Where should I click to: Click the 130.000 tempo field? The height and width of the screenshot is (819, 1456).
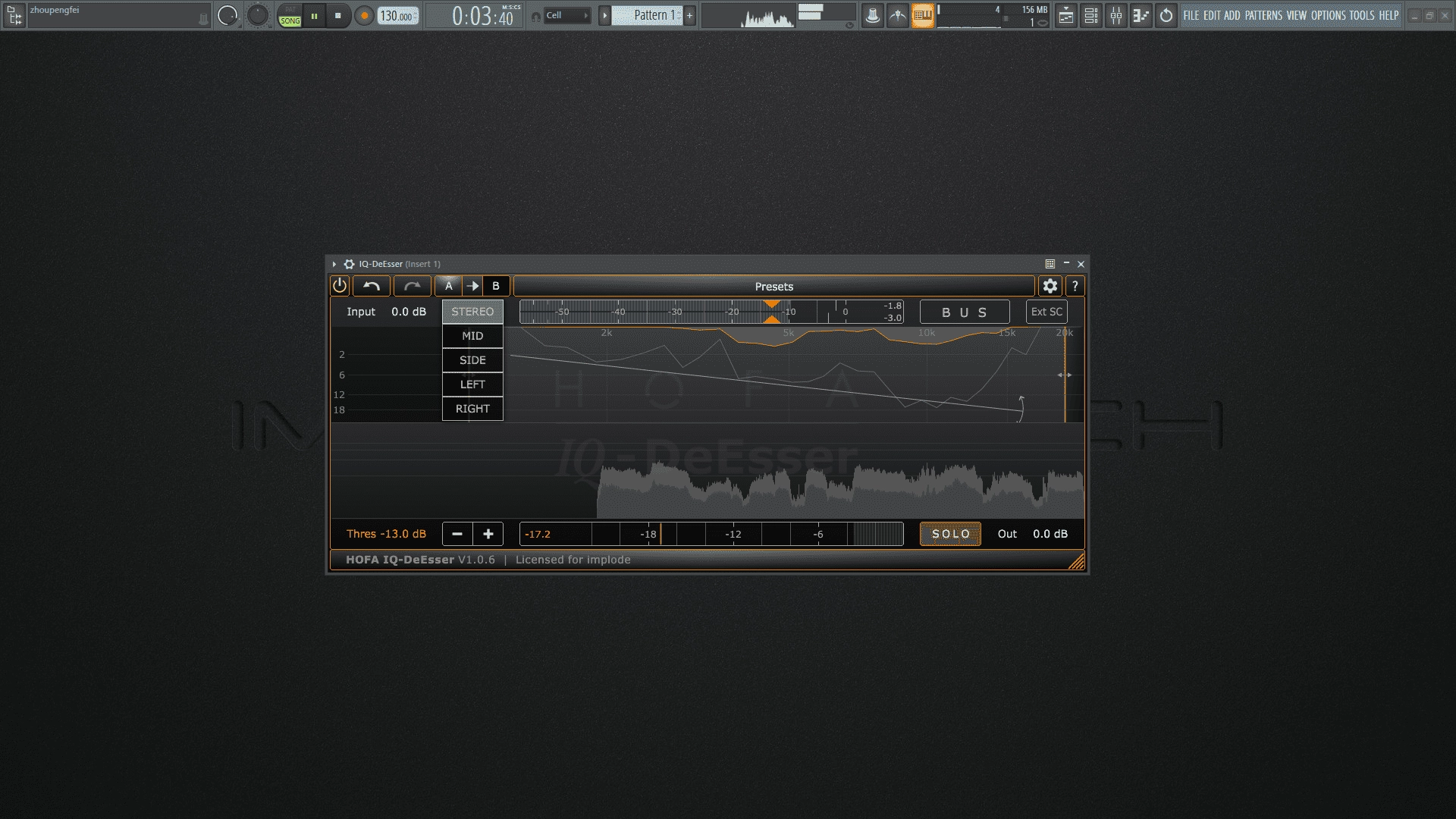click(398, 15)
